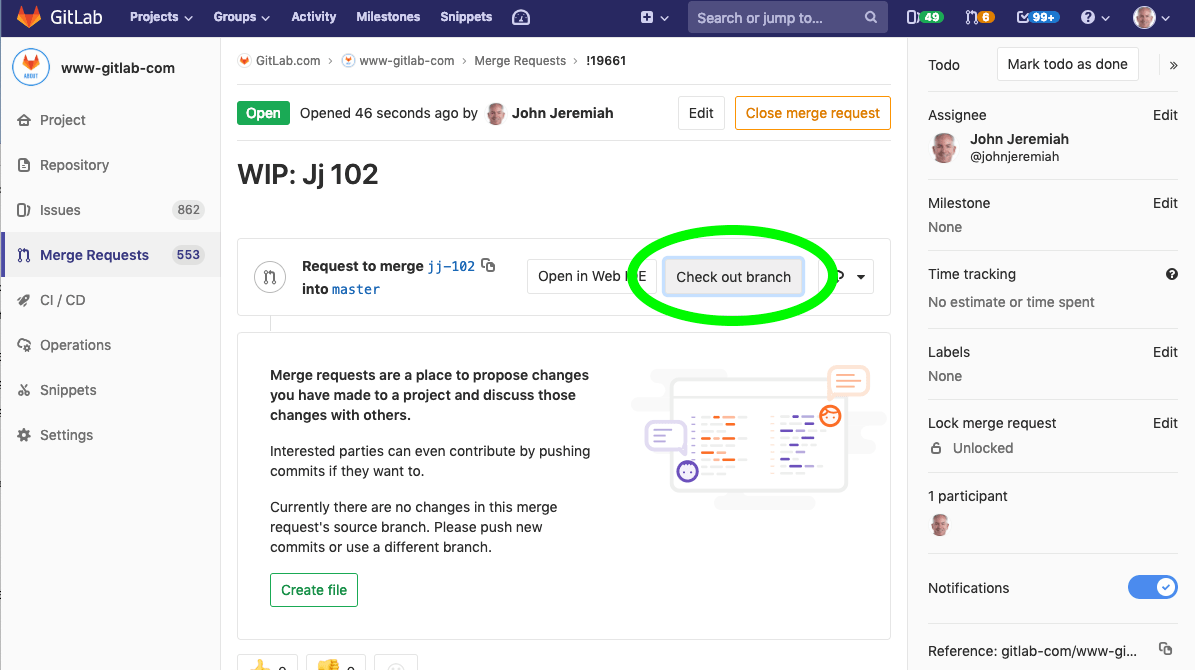Click the Merge Requests count badge 553
The height and width of the screenshot is (670, 1195).
(188, 255)
